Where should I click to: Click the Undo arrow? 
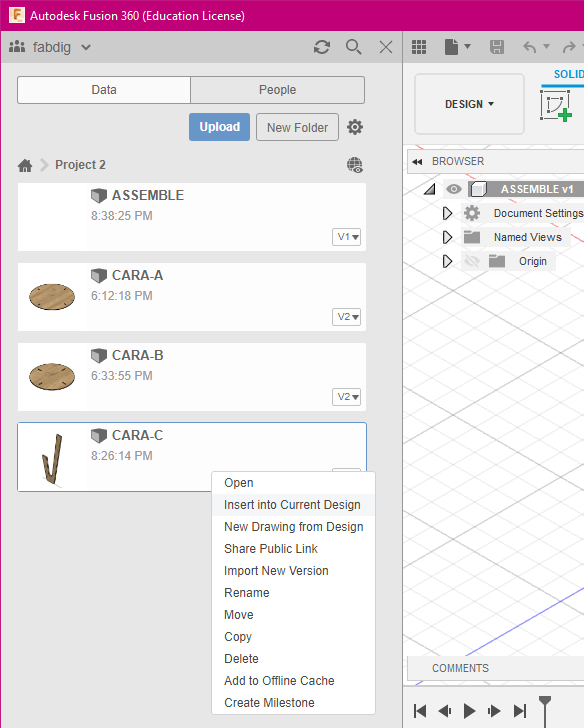[x=530, y=47]
